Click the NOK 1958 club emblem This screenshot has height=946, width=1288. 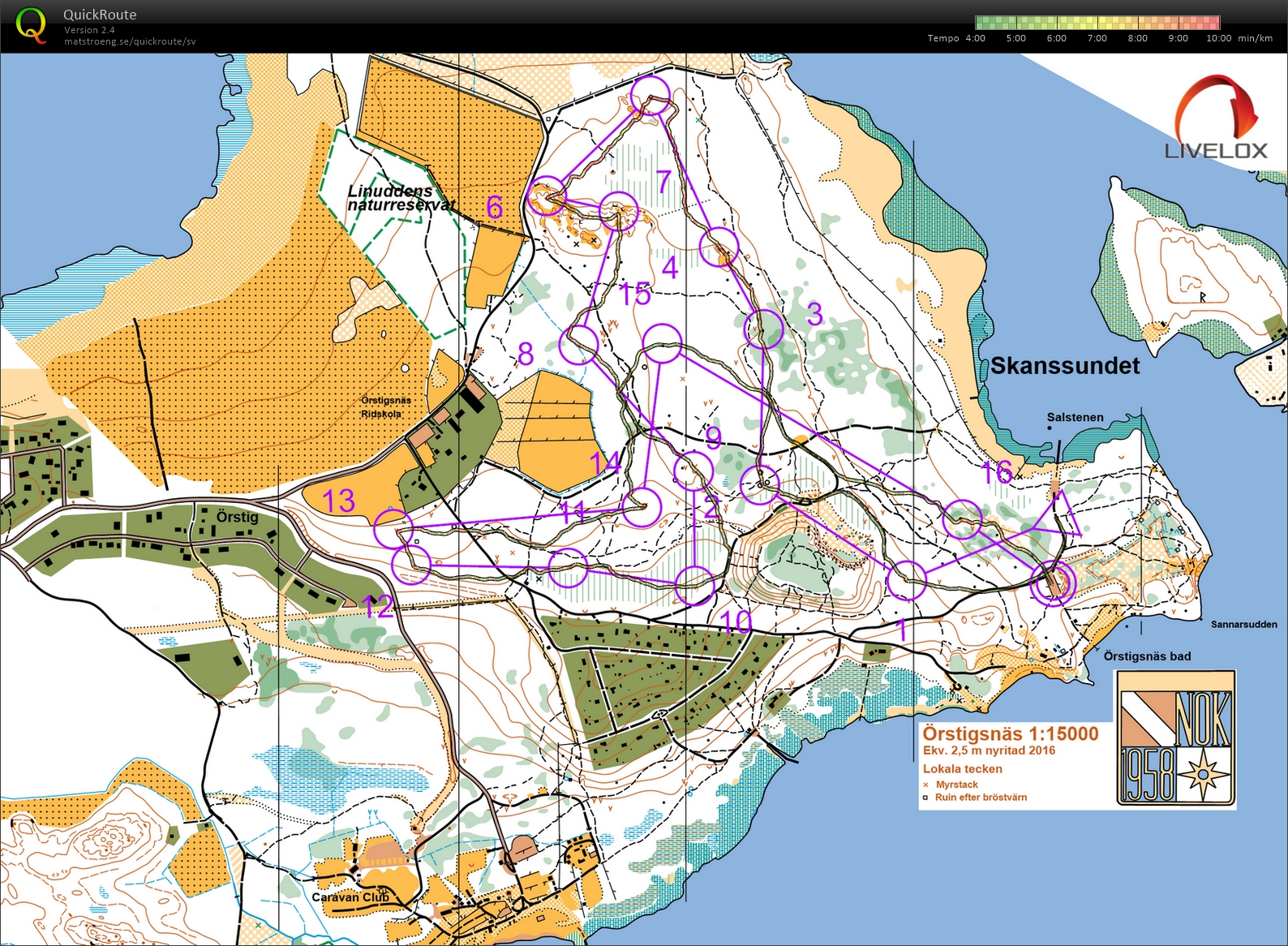(1176, 738)
